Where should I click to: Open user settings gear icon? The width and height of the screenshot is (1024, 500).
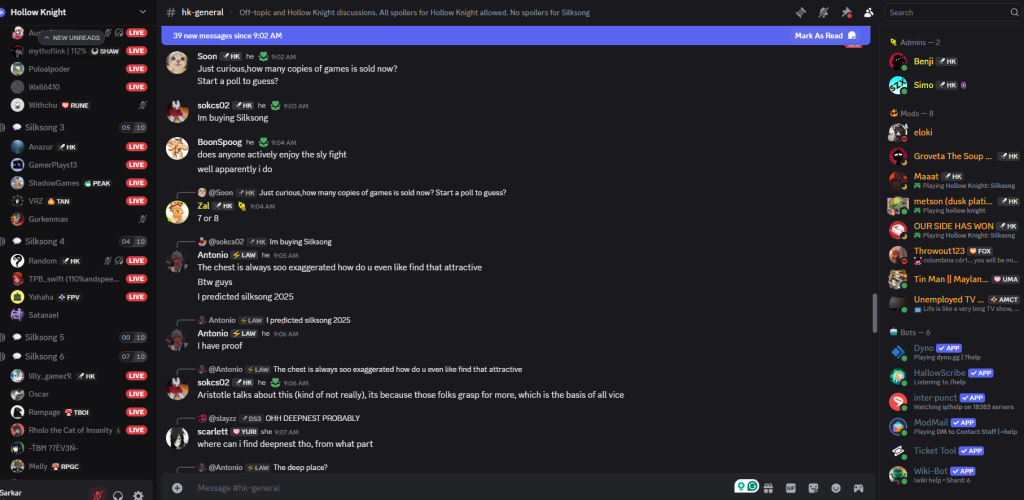click(138, 494)
